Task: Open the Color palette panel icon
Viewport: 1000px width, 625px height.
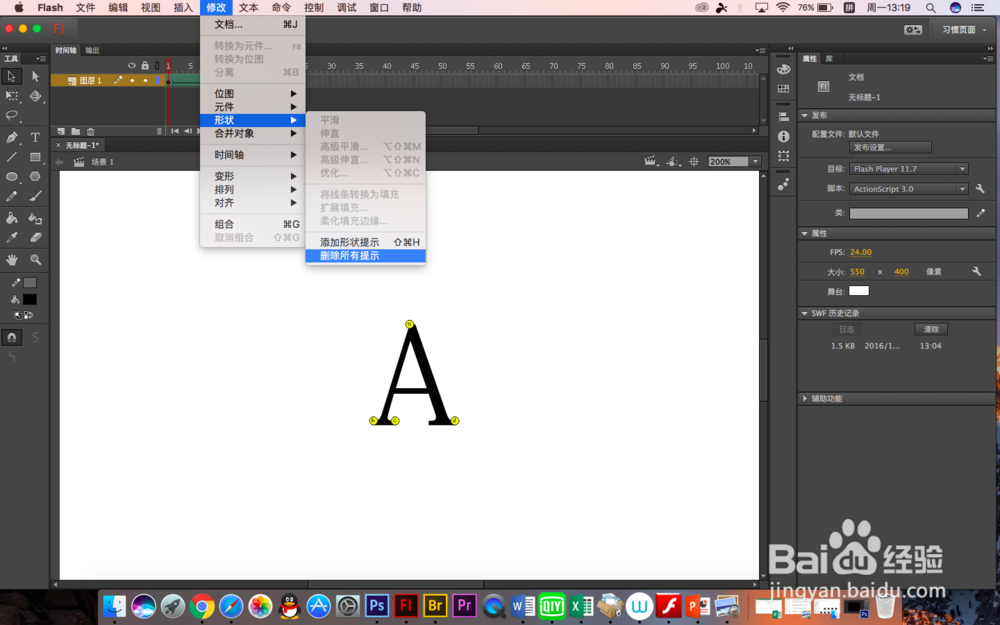Action: coord(784,70)
